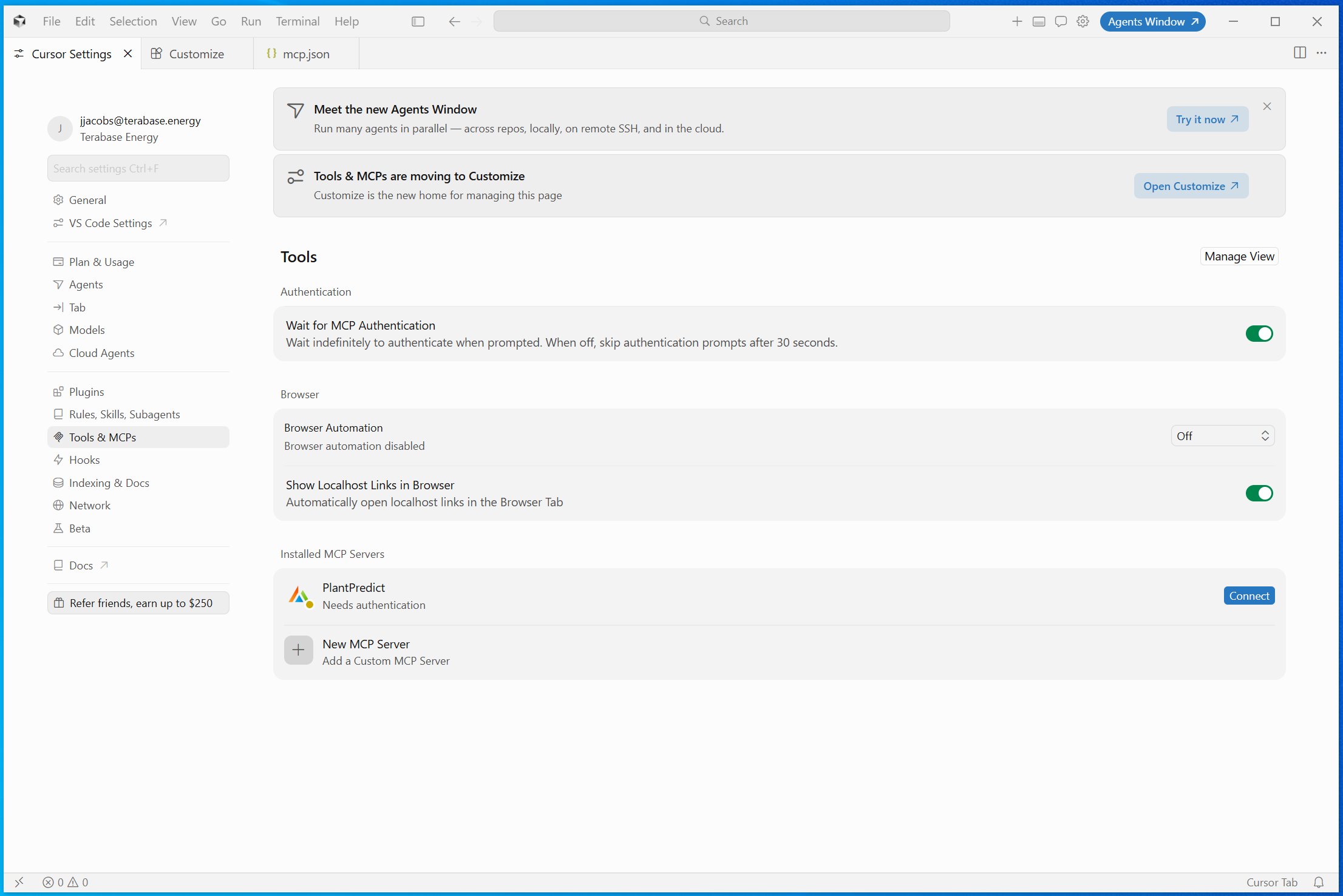Connect the PlantPredict MCP server

[1249, 596]
